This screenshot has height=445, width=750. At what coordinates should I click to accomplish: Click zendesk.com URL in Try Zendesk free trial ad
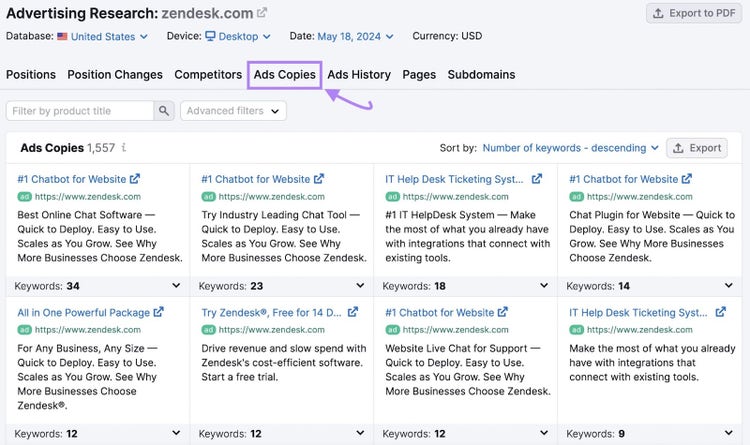[x=272, y=330]
